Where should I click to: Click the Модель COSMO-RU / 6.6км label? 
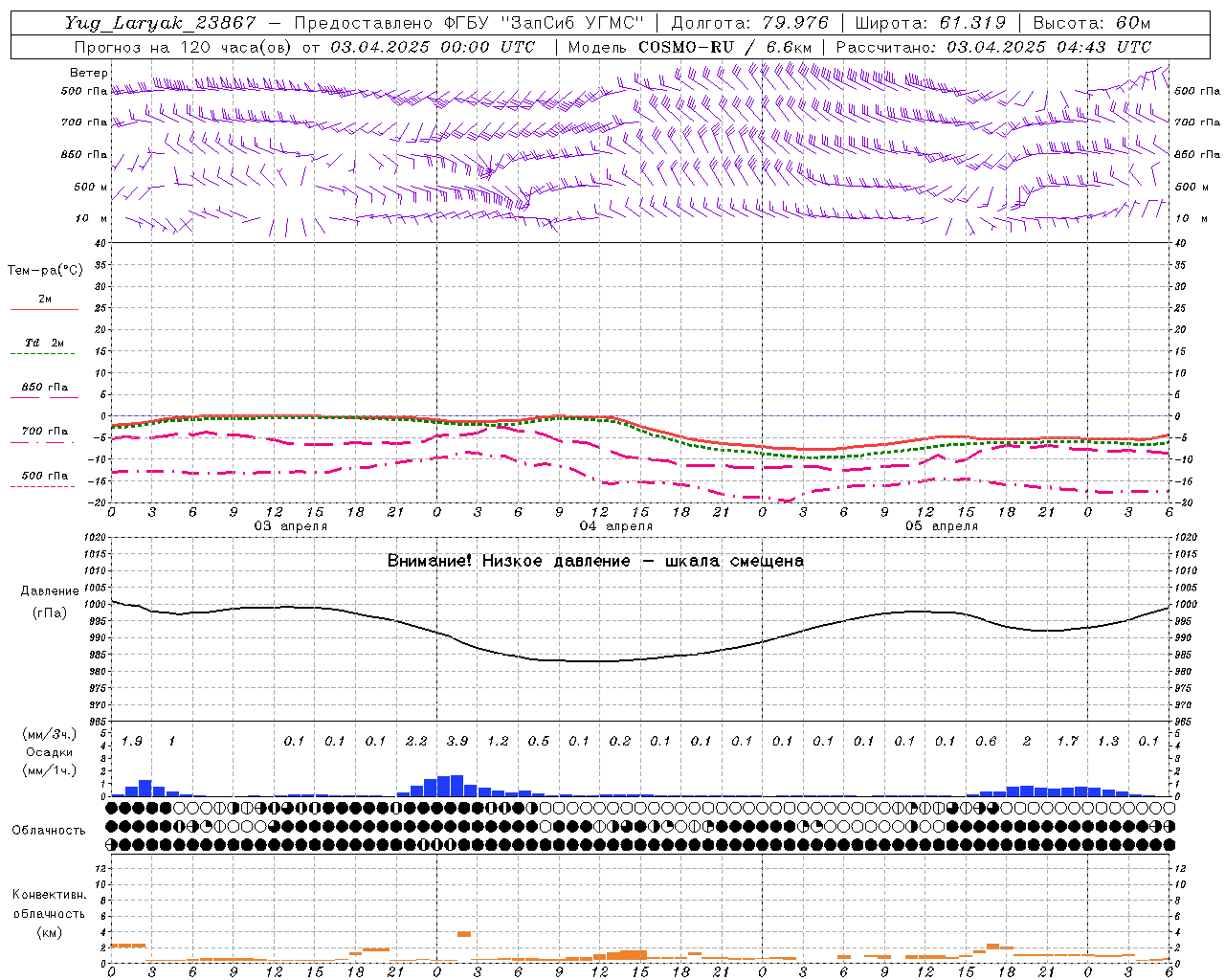tap(690, 47)
